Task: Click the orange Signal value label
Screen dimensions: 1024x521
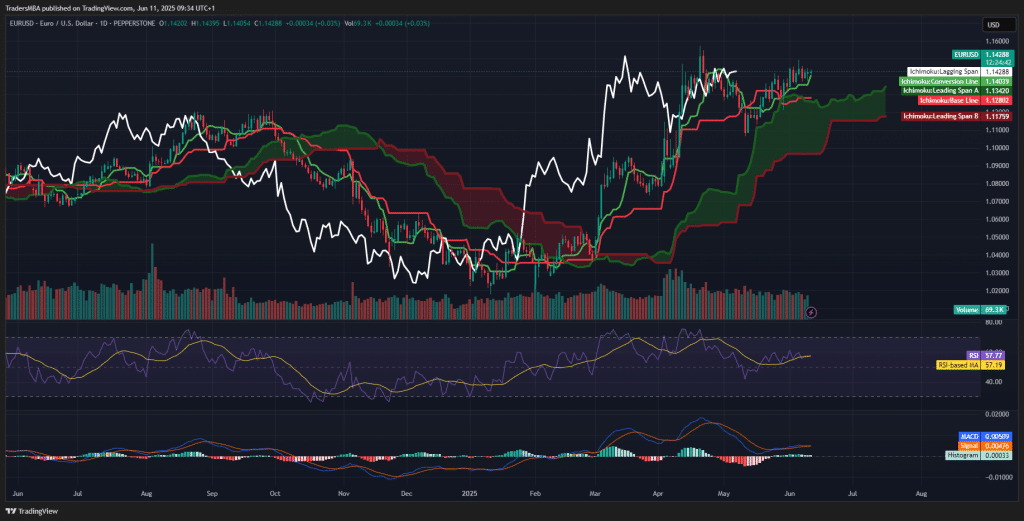Action: click(968, 446)
